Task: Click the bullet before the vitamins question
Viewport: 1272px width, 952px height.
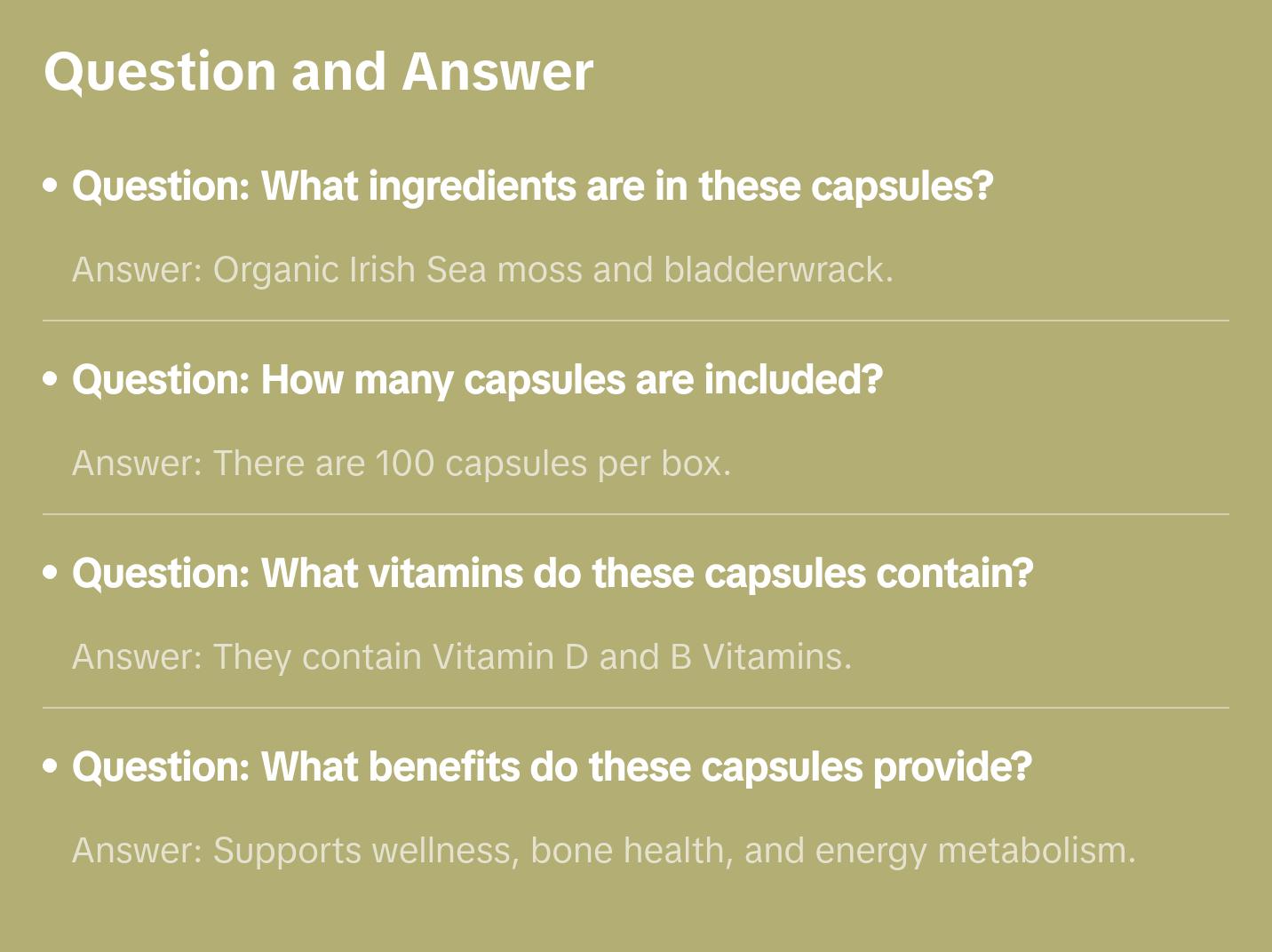Action: [x=51, y=574]
